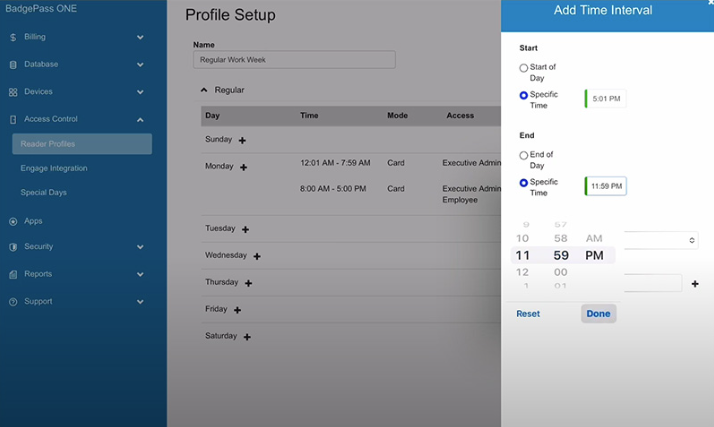Add interval using Friday plus icon
This screenshot has height=427, width=714.
[x=237, y=310]
